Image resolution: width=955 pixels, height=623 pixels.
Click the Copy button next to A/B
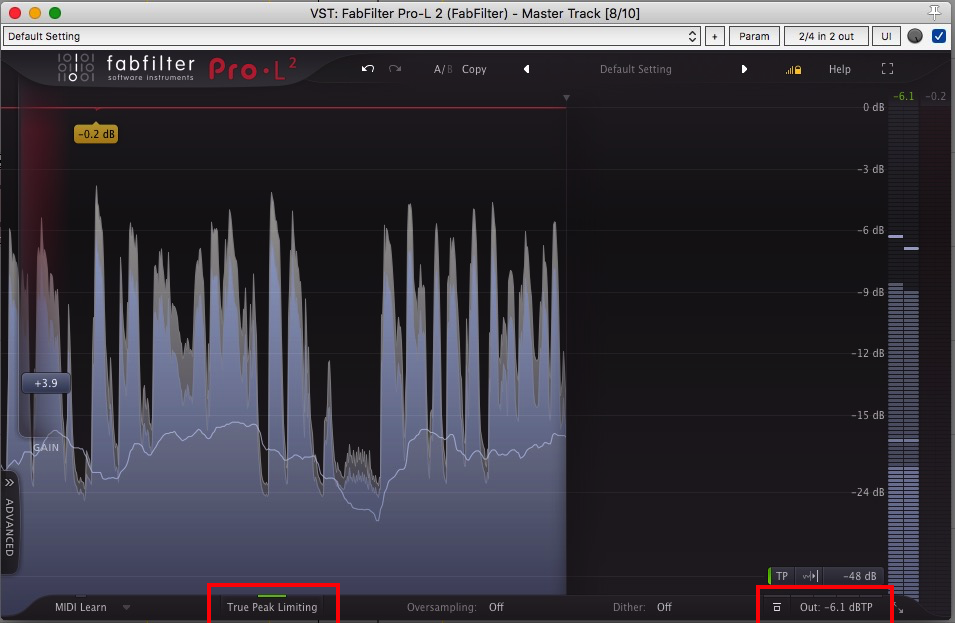coord(474,69)
